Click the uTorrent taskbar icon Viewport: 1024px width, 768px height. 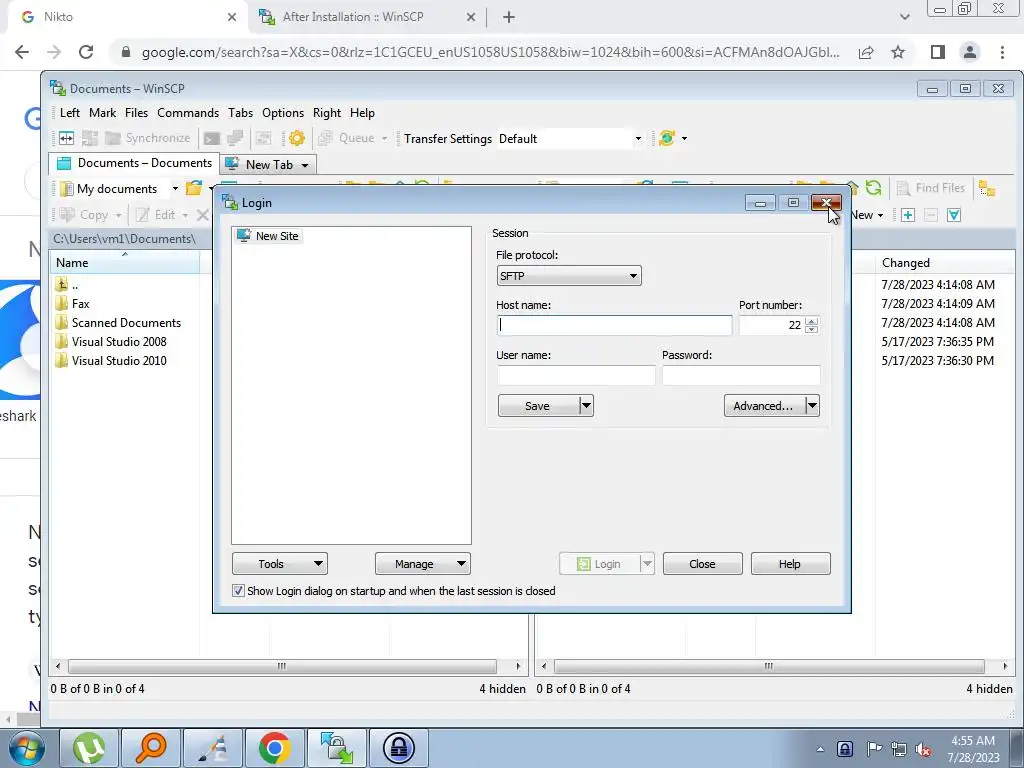pos(88,748)
